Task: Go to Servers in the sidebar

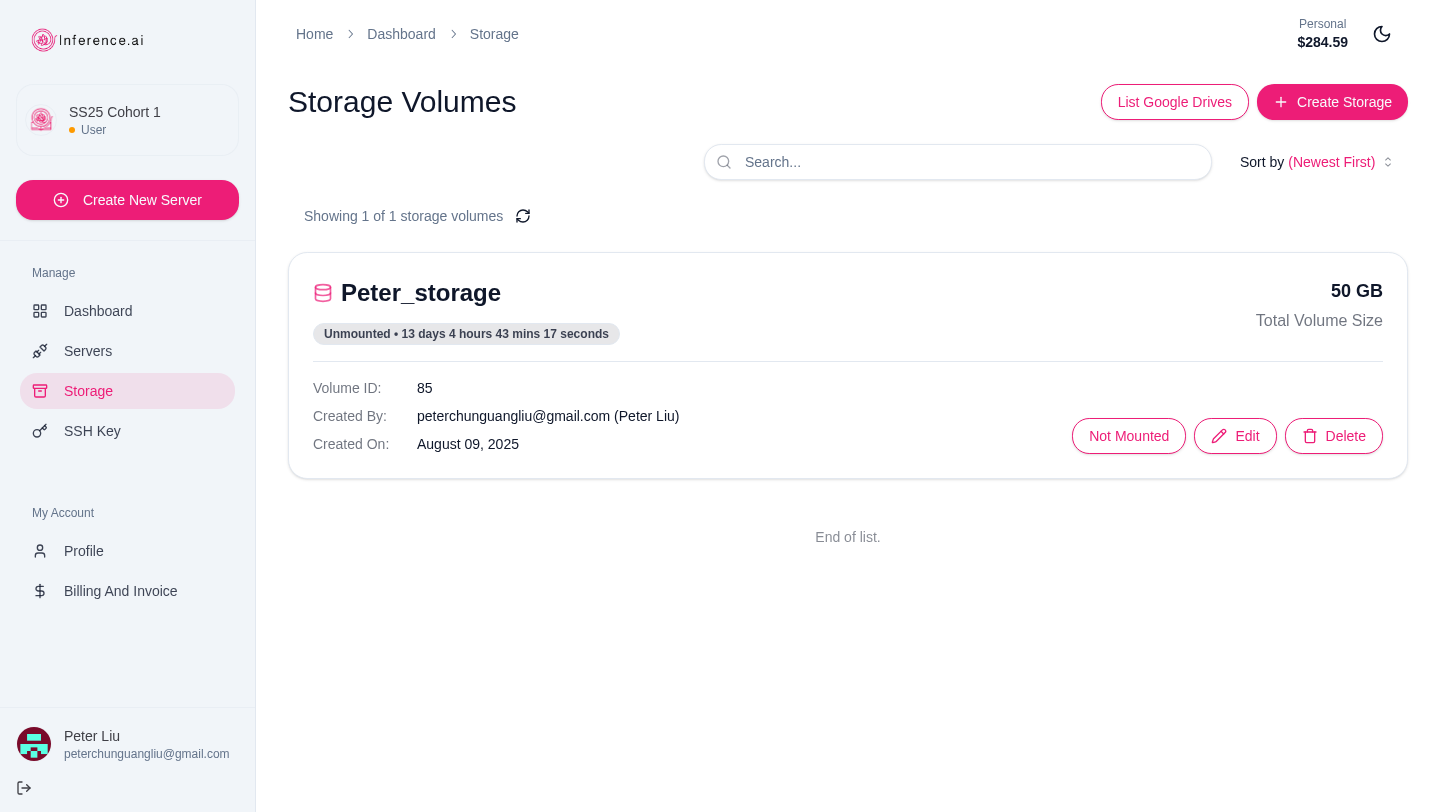Action: [x=88, y=351]
